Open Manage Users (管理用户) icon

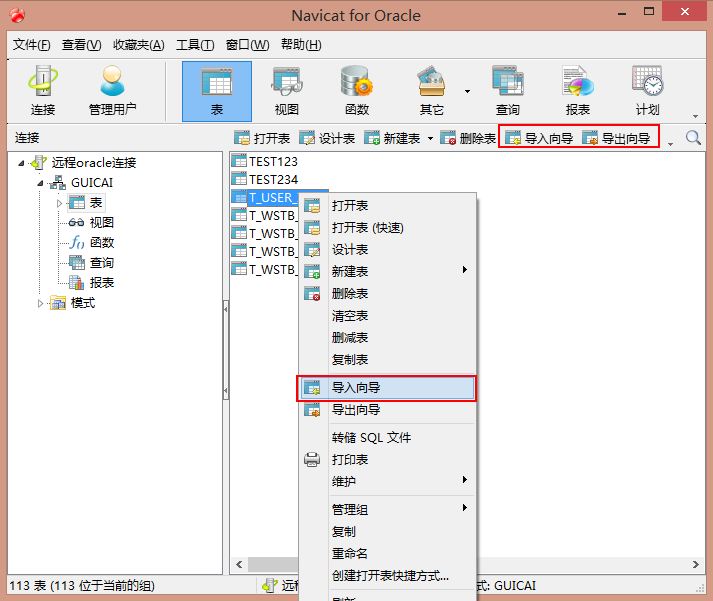coord(112,91)
